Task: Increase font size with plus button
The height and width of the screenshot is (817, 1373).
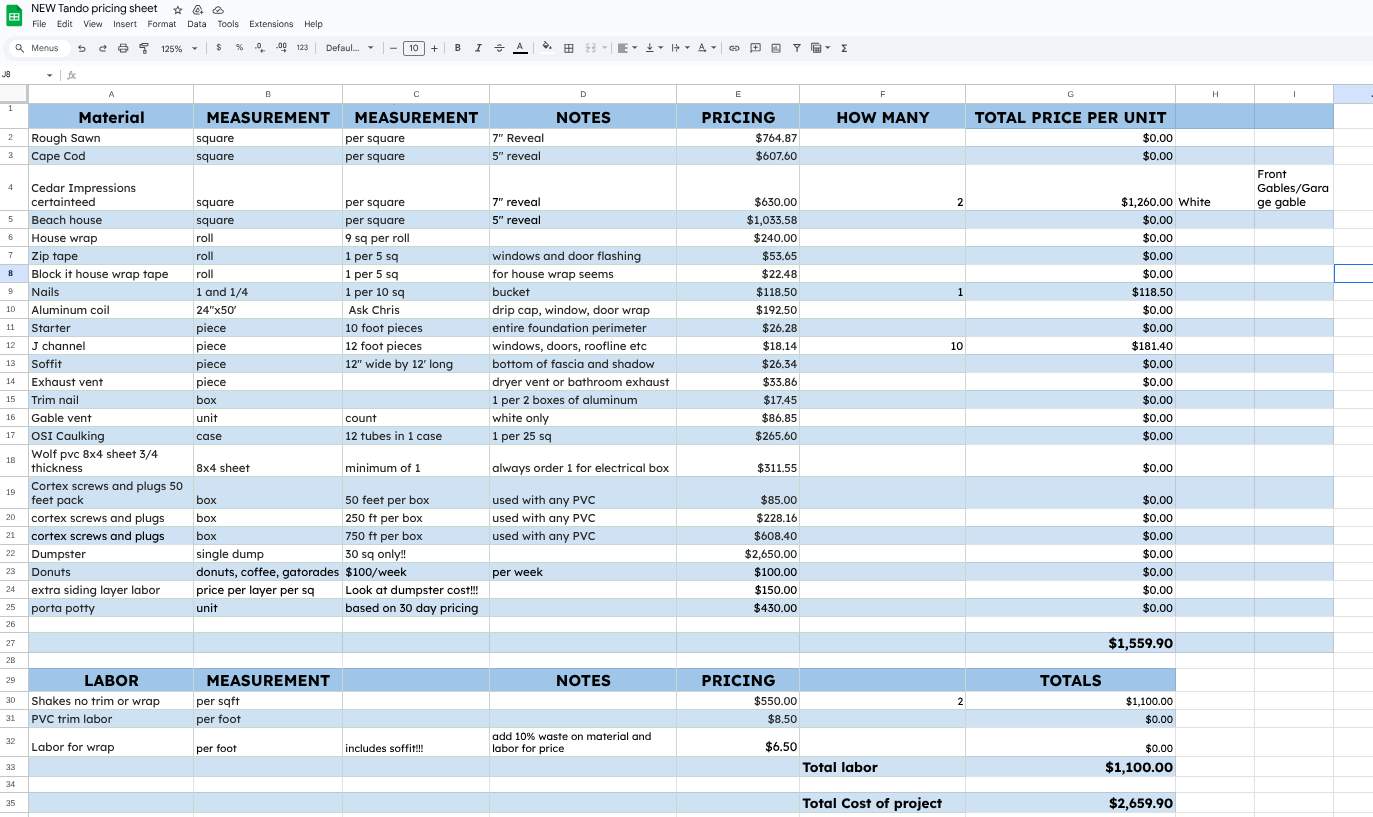Action: coord(434,48)
